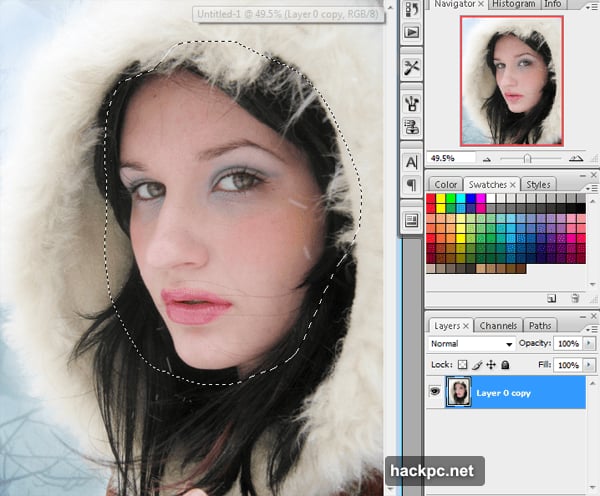Close the Swatches tab with its X
The width and height of the screenshot is (600, 496).
[513, 185]
